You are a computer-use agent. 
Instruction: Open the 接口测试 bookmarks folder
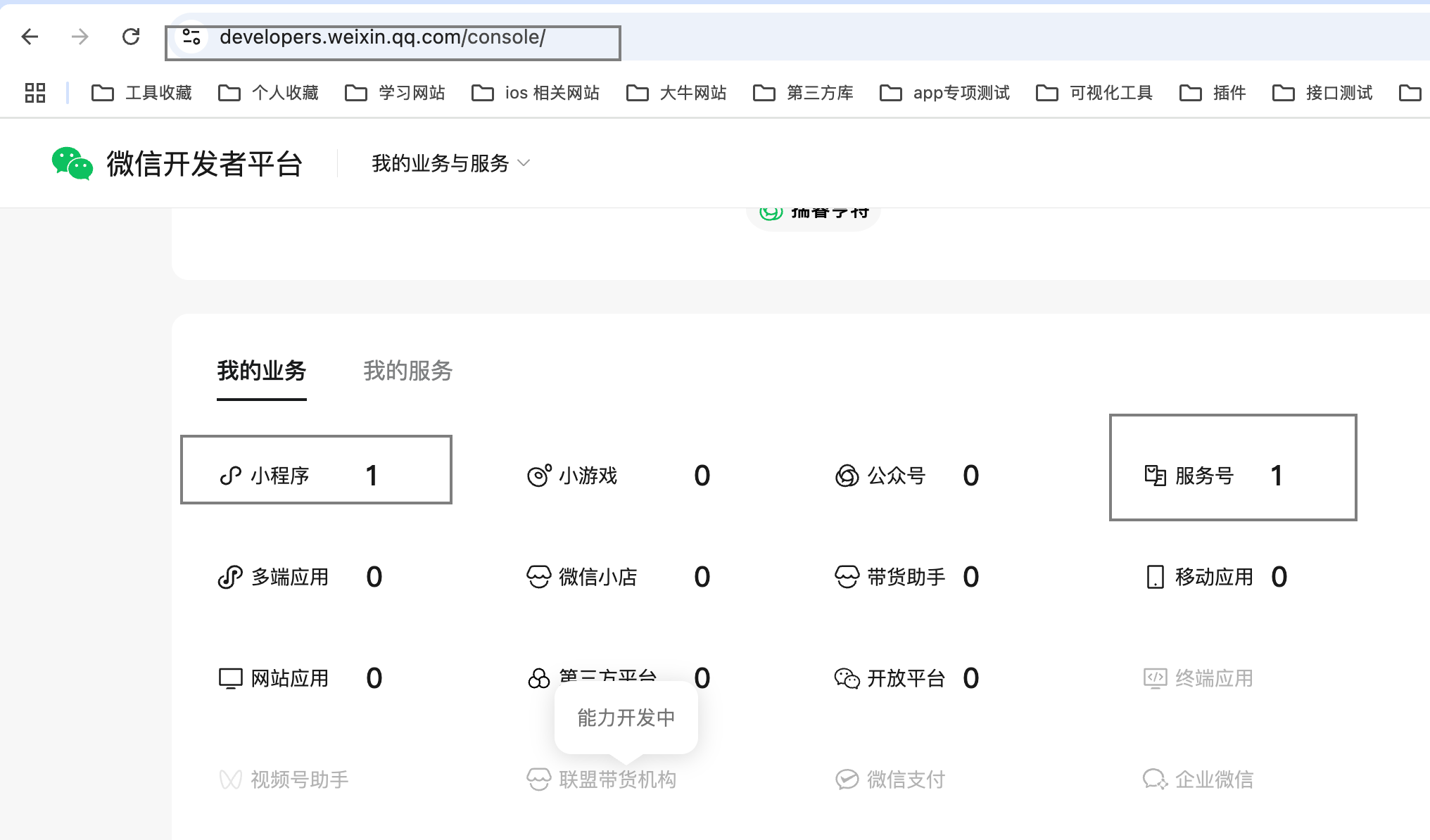[1323, 93]
